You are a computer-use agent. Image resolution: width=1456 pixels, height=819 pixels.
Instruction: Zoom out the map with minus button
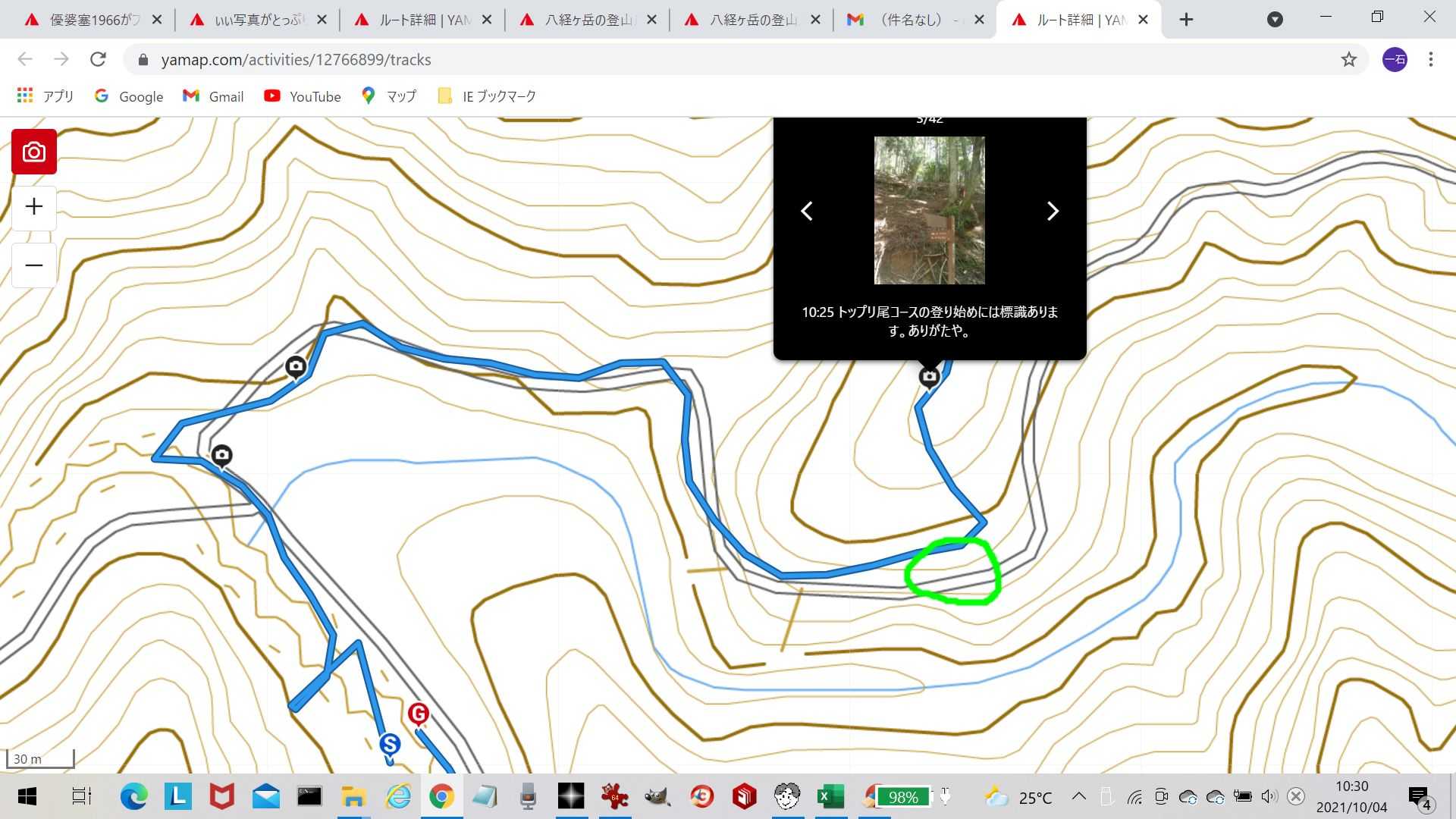pyautogui.click(x=33, y=265)
